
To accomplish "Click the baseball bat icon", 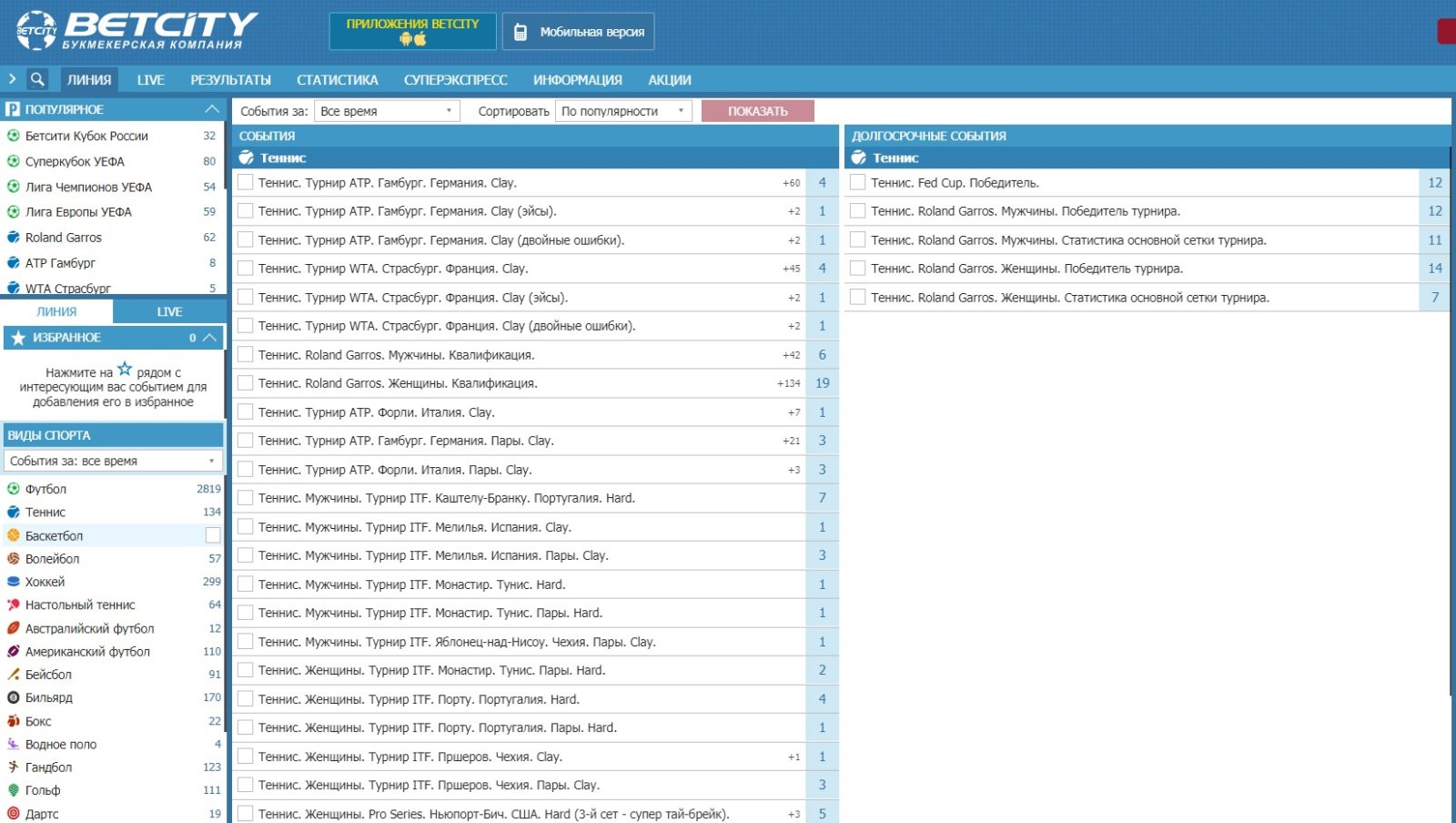I will 14,675.
